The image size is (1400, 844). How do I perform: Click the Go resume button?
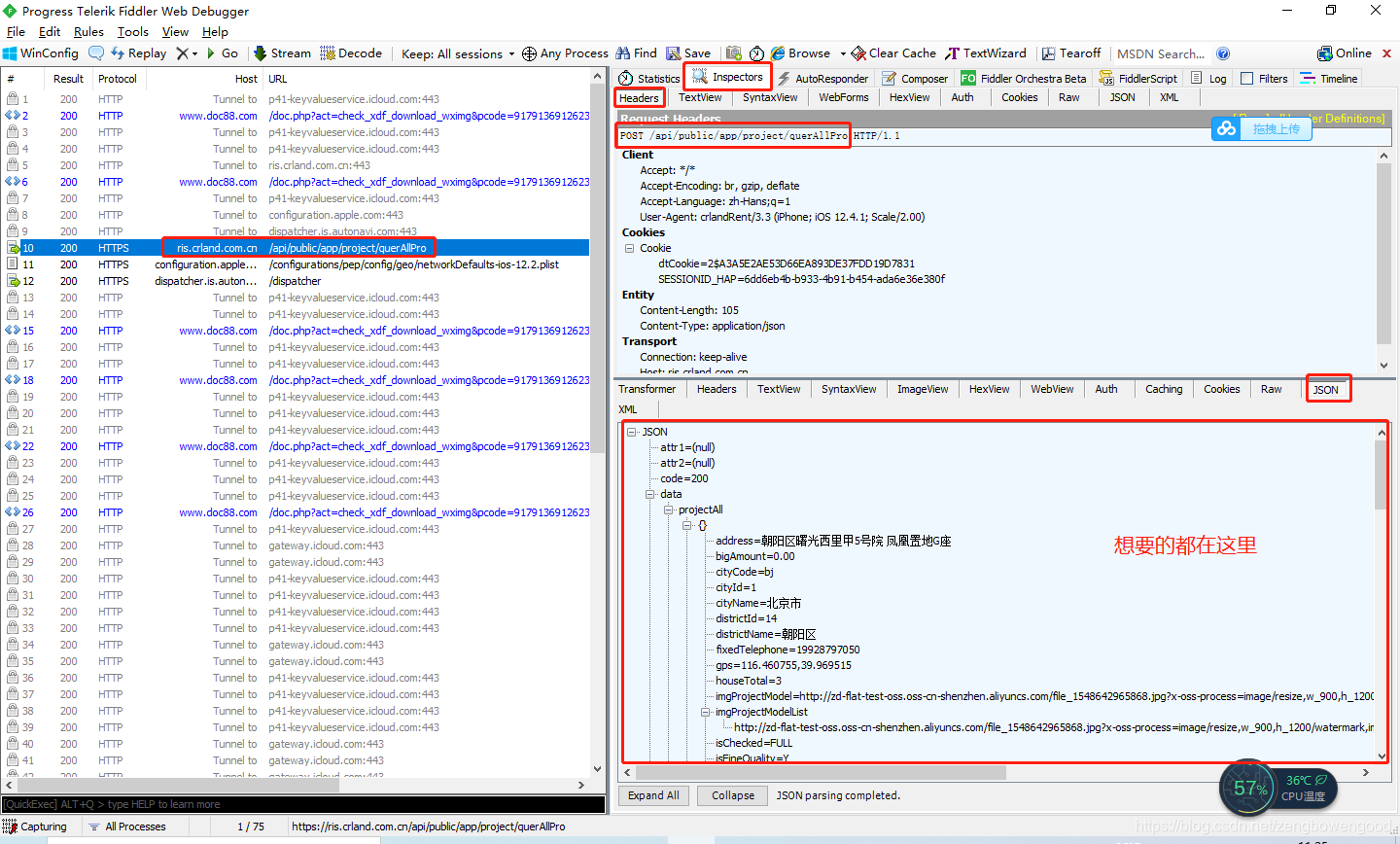(223, 53)
